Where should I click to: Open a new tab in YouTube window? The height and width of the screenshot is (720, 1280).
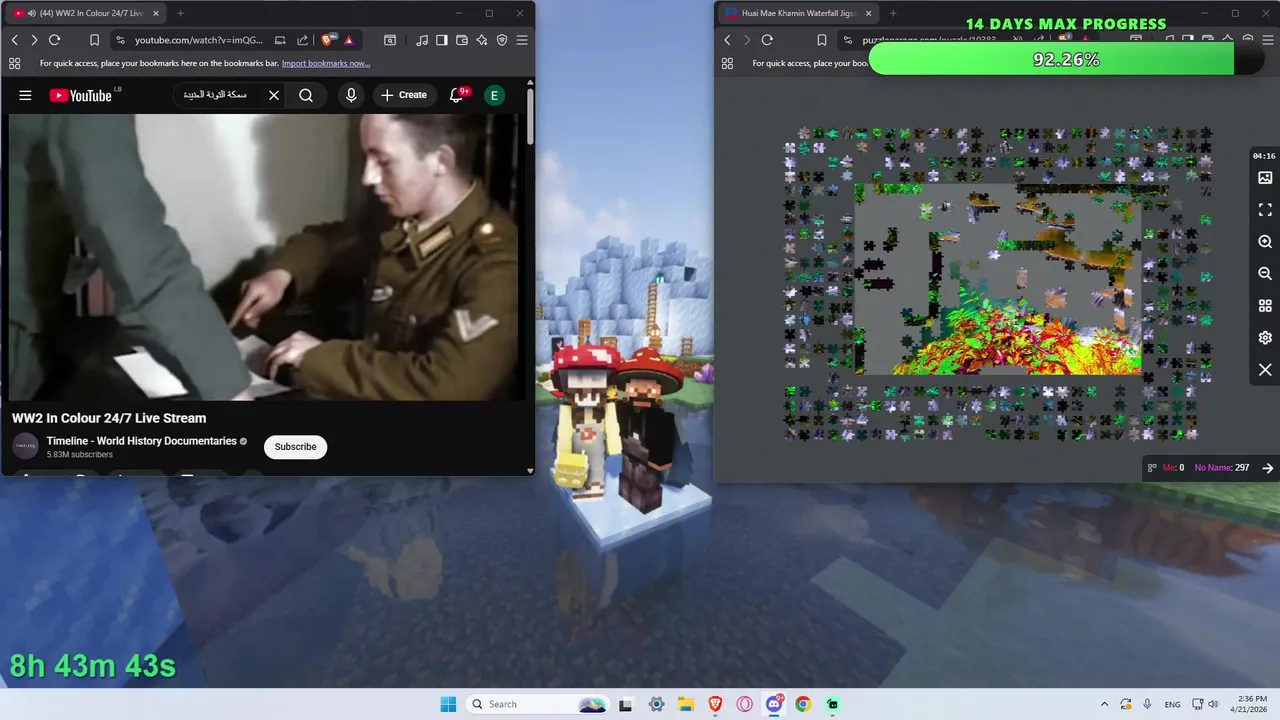click(x=180, y=13)
